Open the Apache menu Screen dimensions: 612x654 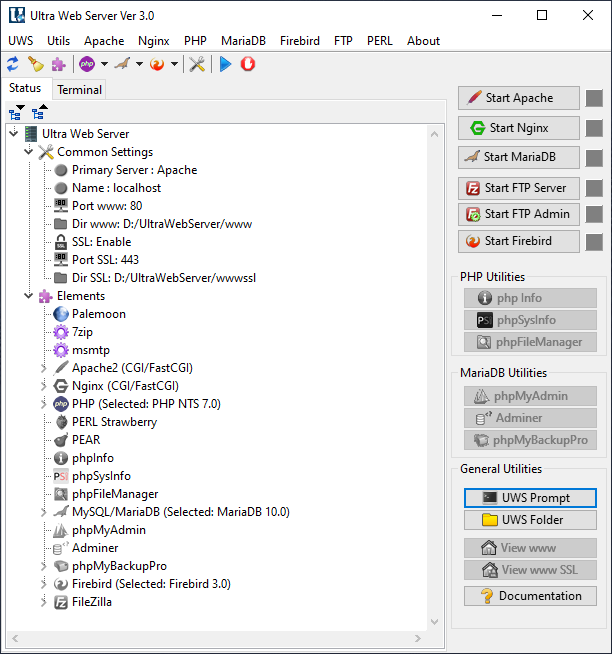click(104, 41)
